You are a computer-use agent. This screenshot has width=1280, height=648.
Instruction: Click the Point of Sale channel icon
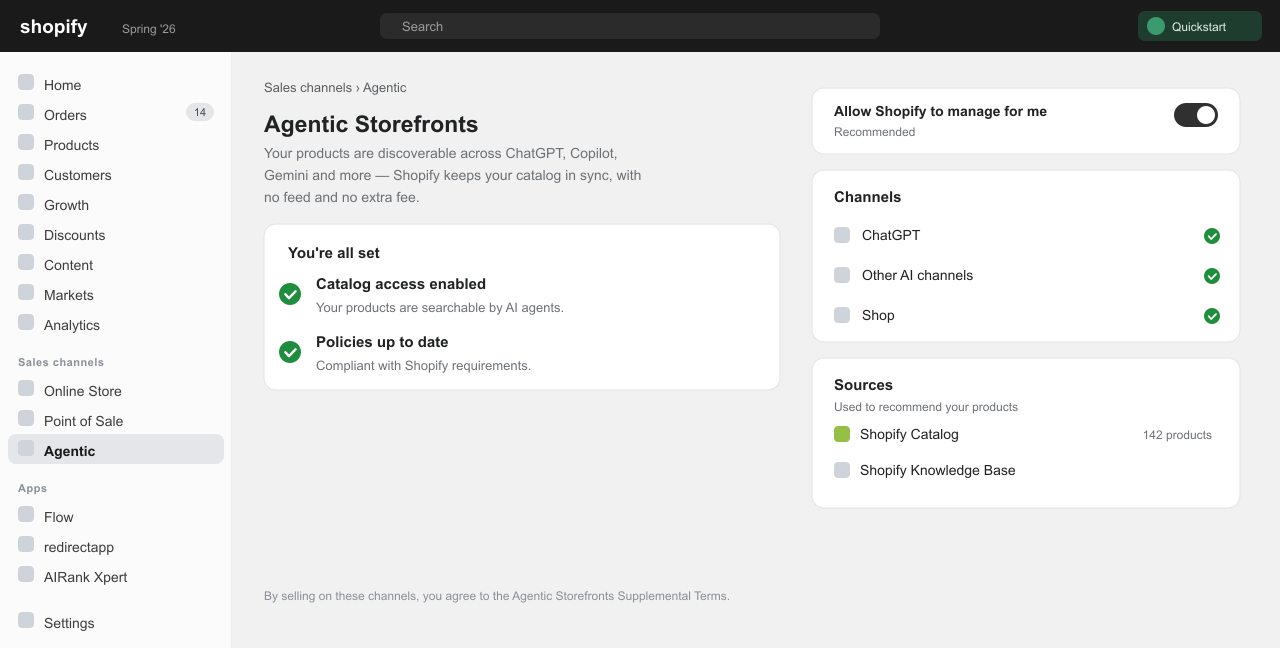26,418
